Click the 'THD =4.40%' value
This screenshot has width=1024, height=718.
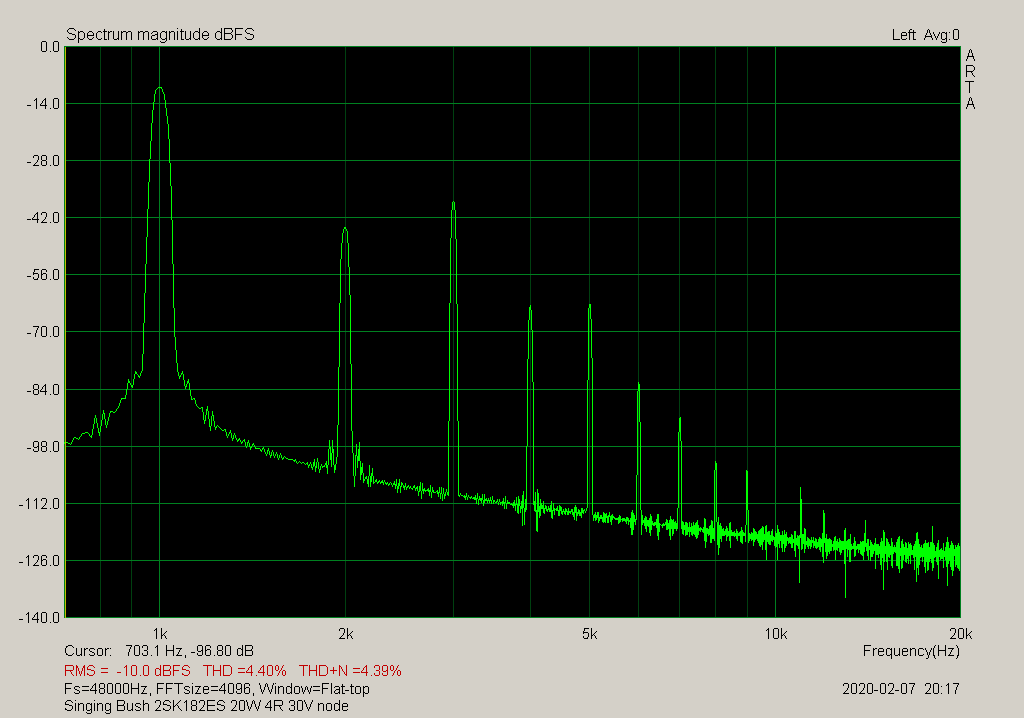click(x=245, y=670)
